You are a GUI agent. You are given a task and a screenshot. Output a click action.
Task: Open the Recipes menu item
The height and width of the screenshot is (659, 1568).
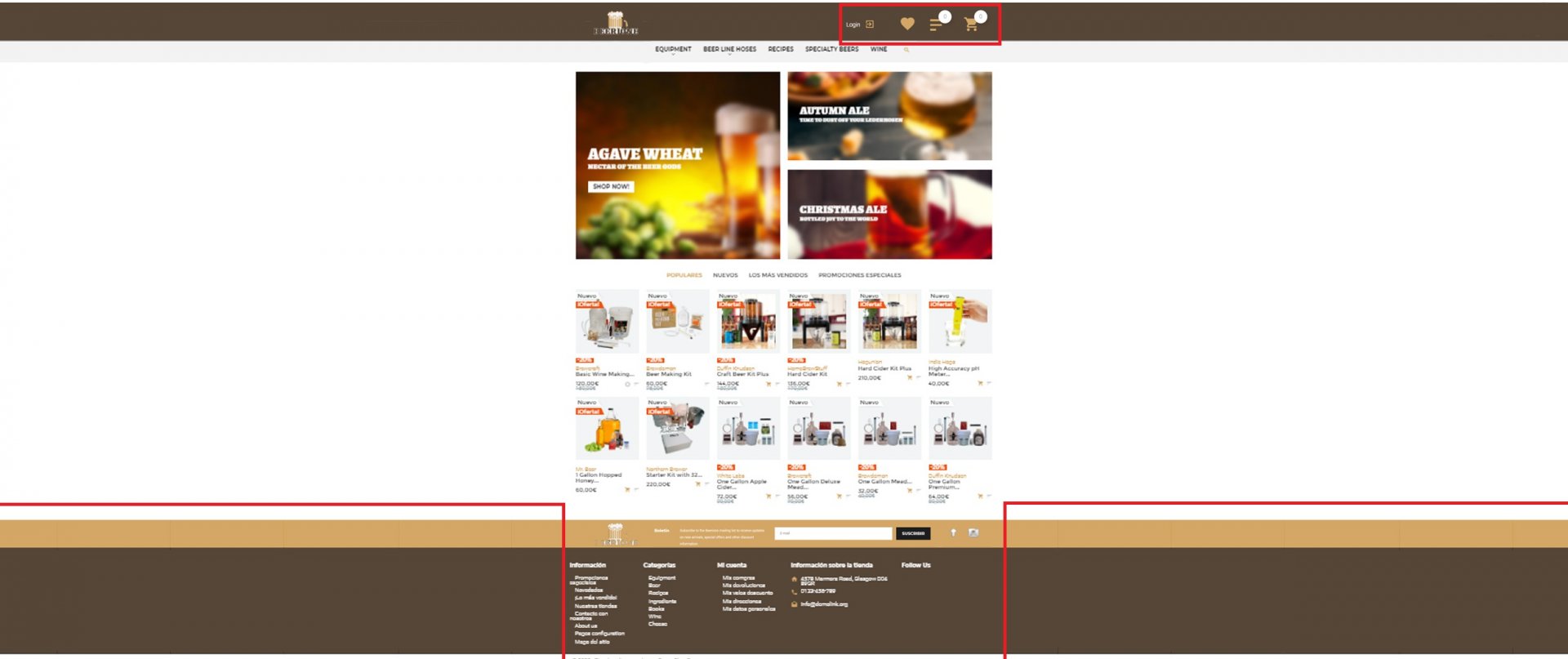pos(781,49)
